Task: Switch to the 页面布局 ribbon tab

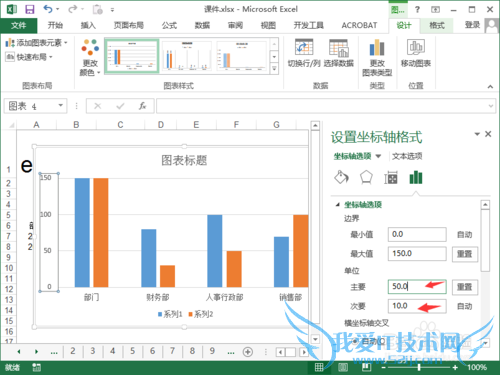Action: coord(129,25)
